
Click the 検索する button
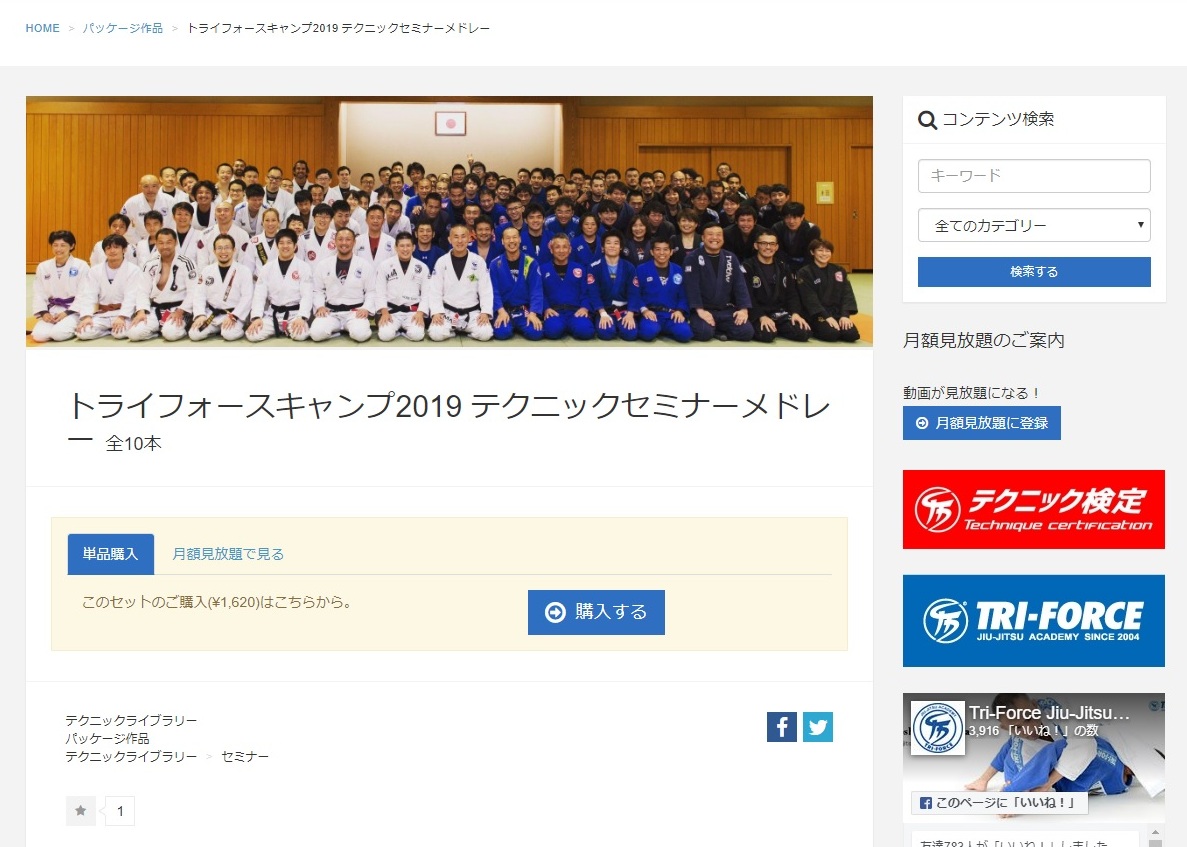(x=1034, y=272)
